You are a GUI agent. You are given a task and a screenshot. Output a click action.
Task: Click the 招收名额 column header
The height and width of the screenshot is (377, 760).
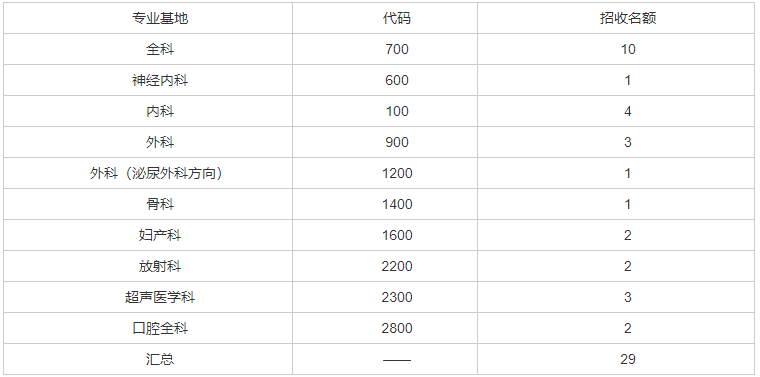click(628, 18)
